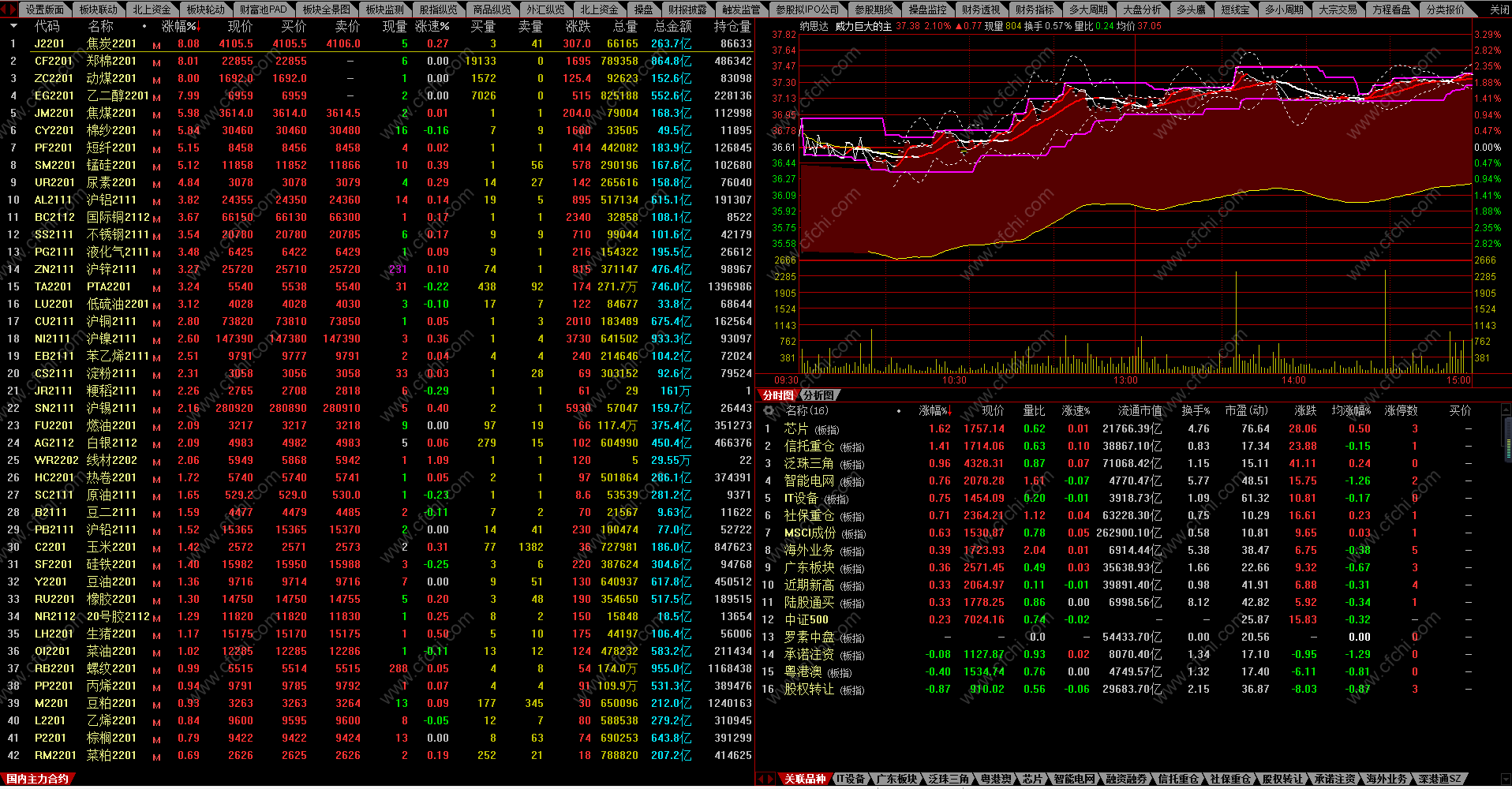The height and width of the screenshot is (789, 1512).
Task: Open the settings gear beside 名称(16) header
Action: (x=769, y=410)
